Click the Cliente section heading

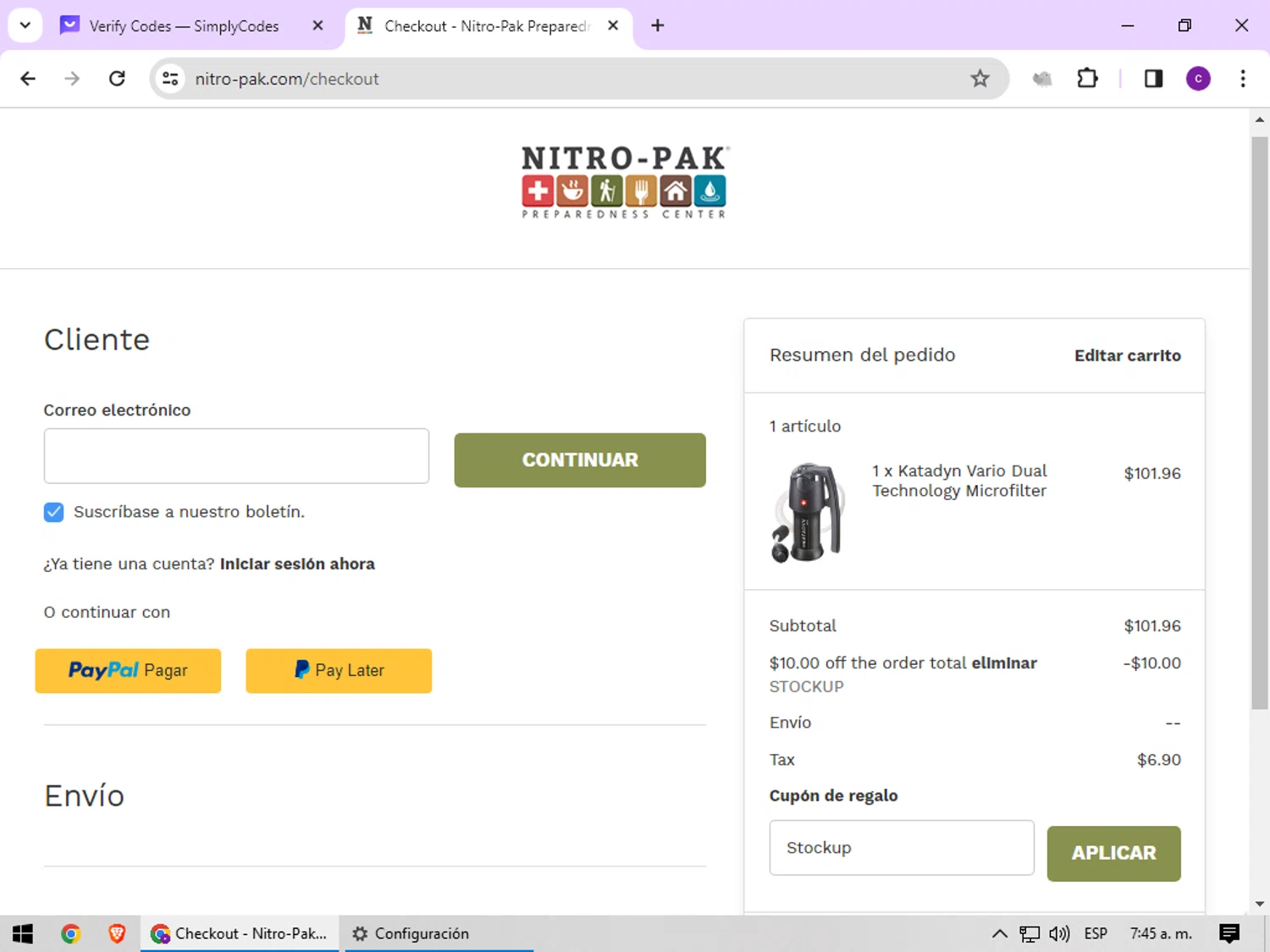point(97,340)
